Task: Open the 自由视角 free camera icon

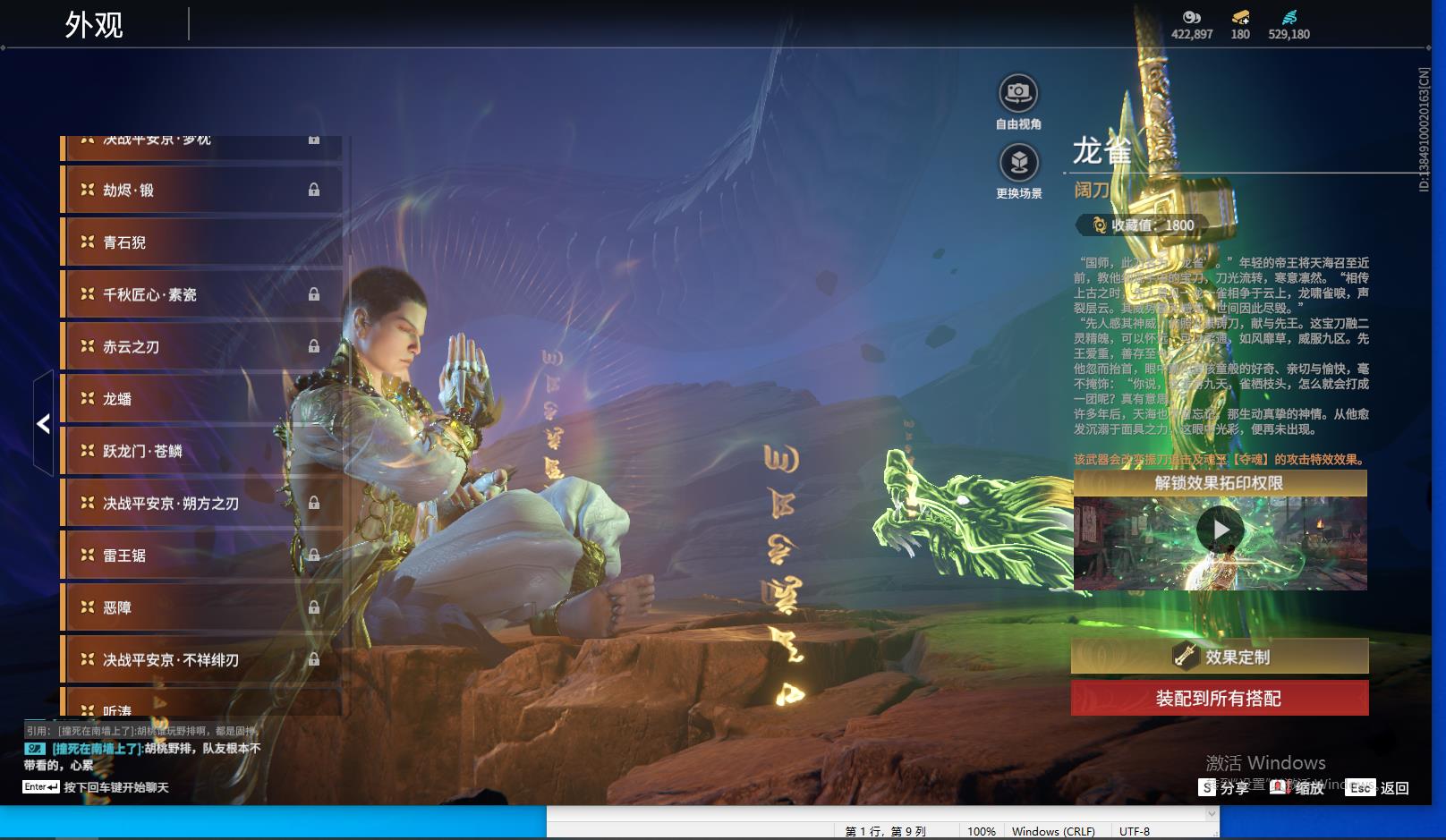Action: (x=1018, y=93)
